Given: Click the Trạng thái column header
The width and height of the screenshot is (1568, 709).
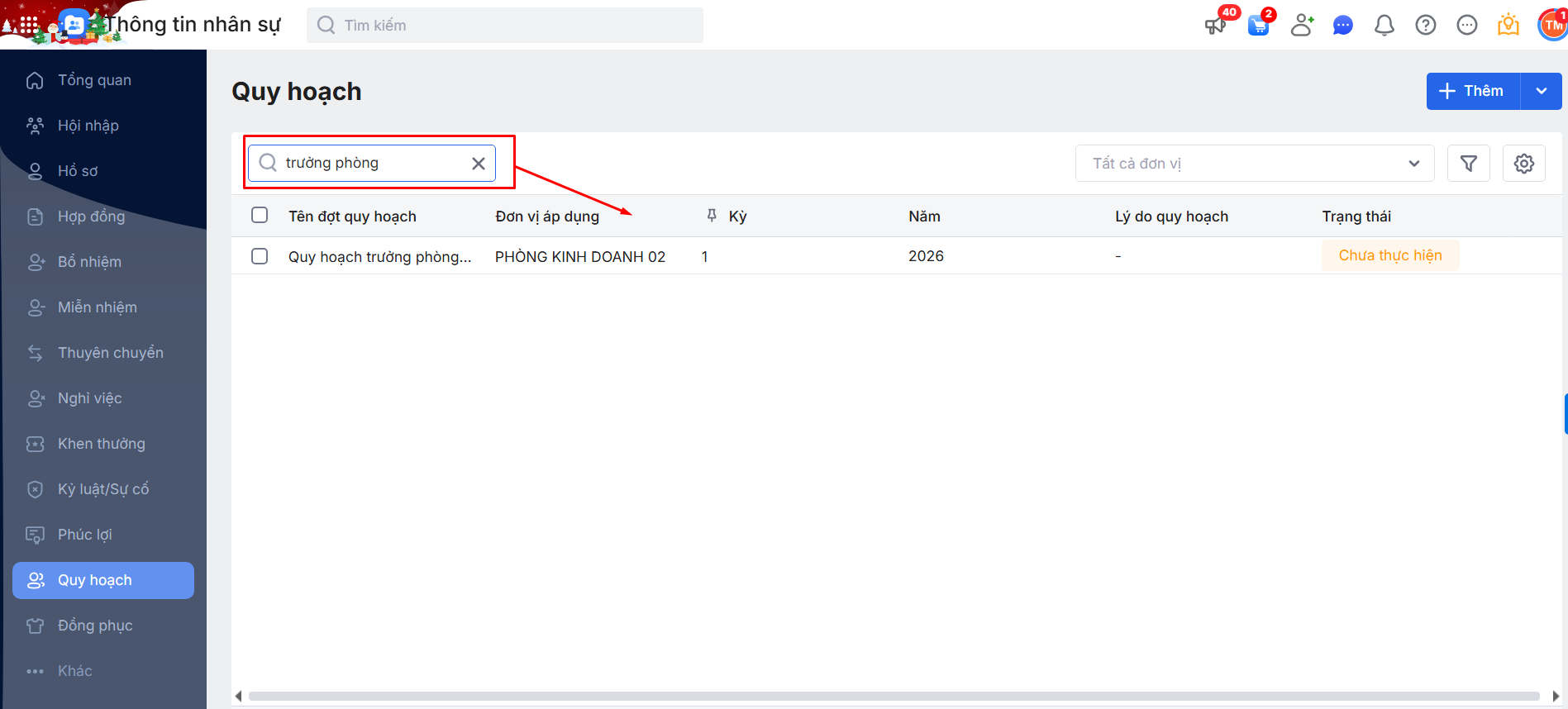Looking at the screenshot, I should (1356, 217).
